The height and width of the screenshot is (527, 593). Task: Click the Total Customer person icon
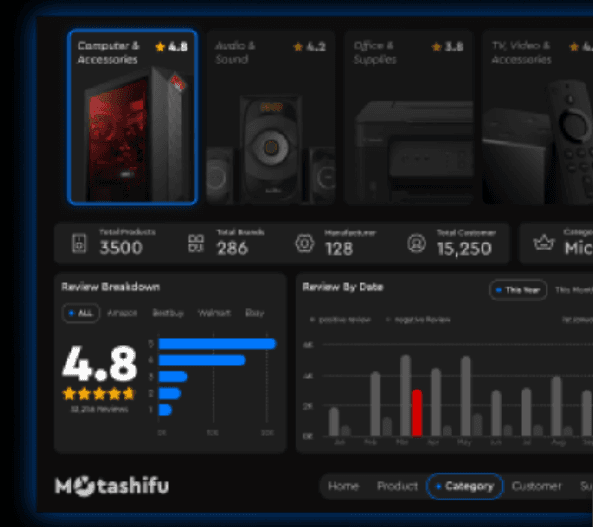416,243
